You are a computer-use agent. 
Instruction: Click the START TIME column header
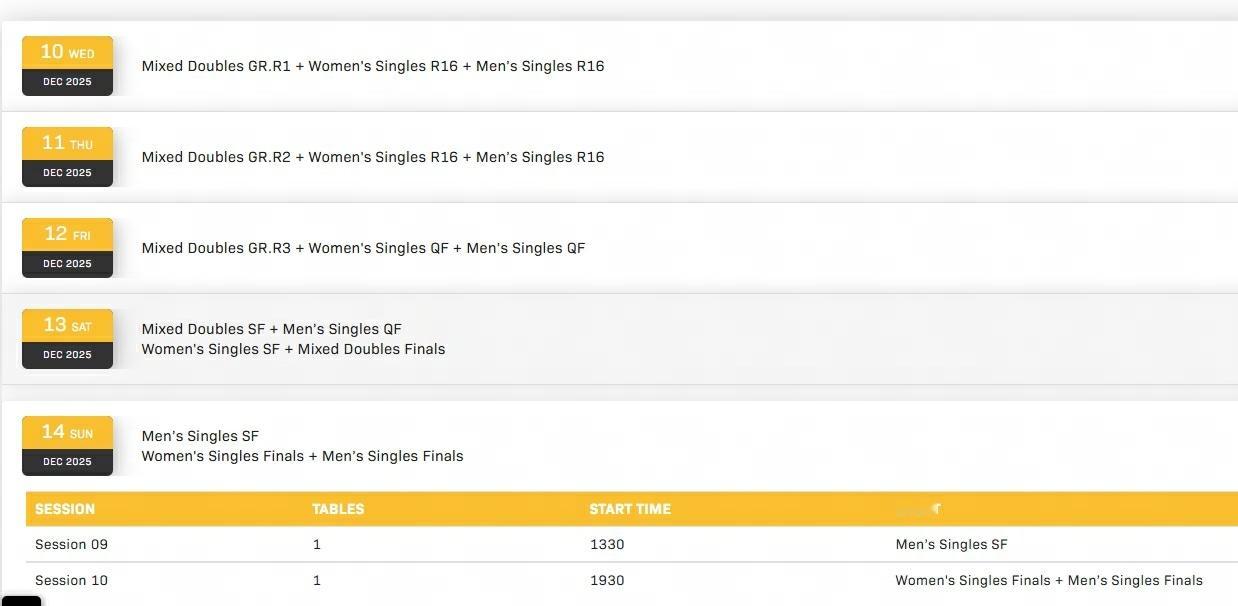click(x=630, y=509)
